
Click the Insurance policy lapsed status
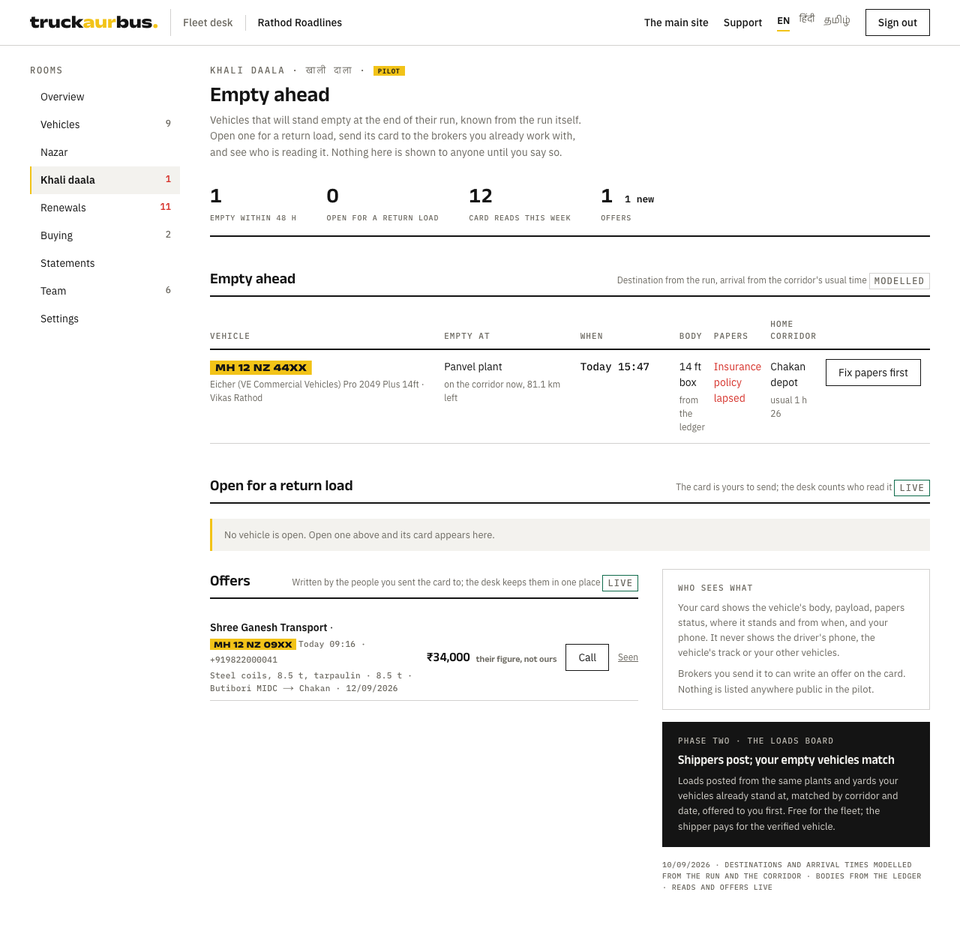click(737, 382)
